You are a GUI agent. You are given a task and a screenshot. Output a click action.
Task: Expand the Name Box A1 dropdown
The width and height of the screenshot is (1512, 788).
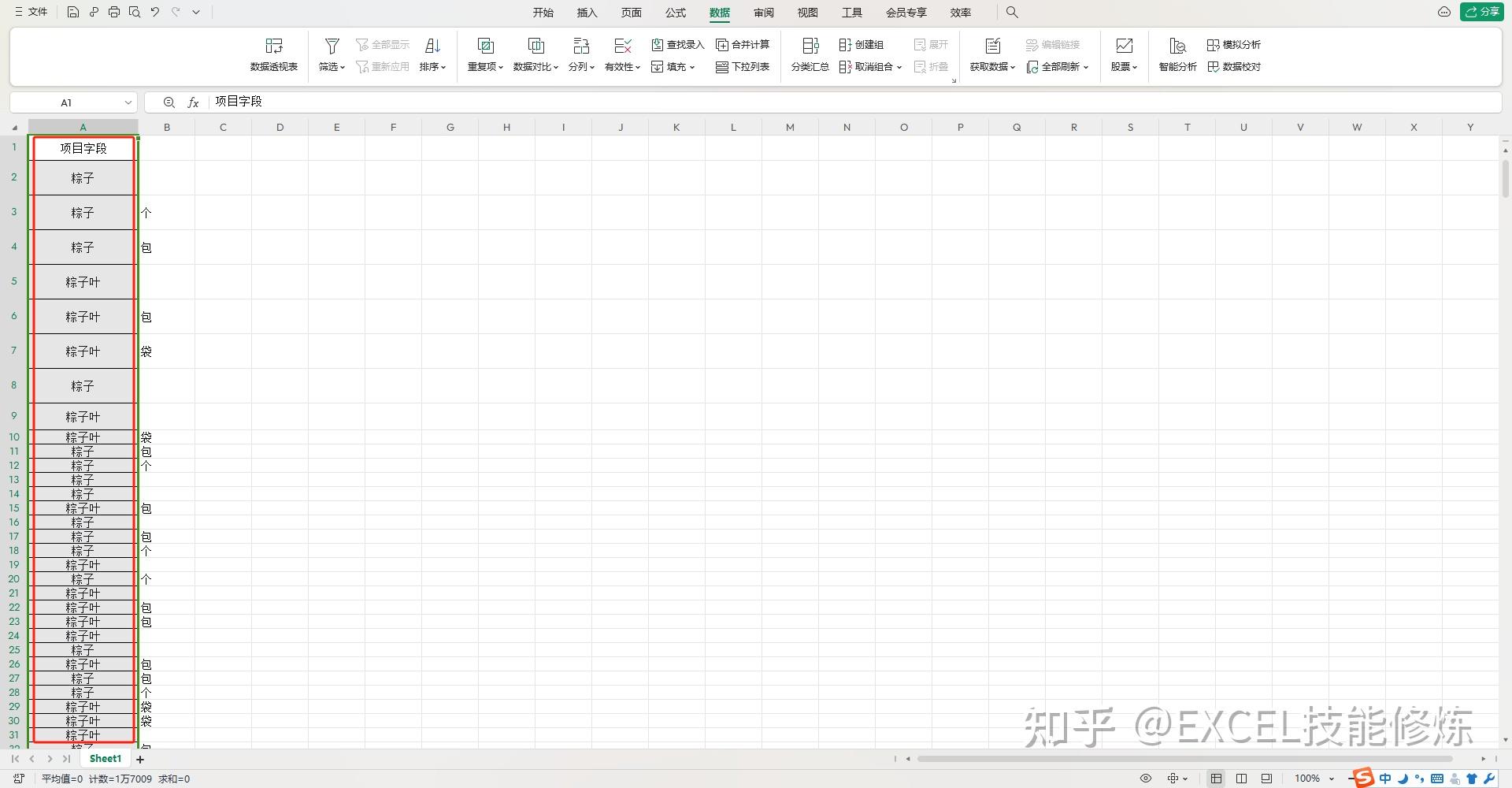pos(128,102)
